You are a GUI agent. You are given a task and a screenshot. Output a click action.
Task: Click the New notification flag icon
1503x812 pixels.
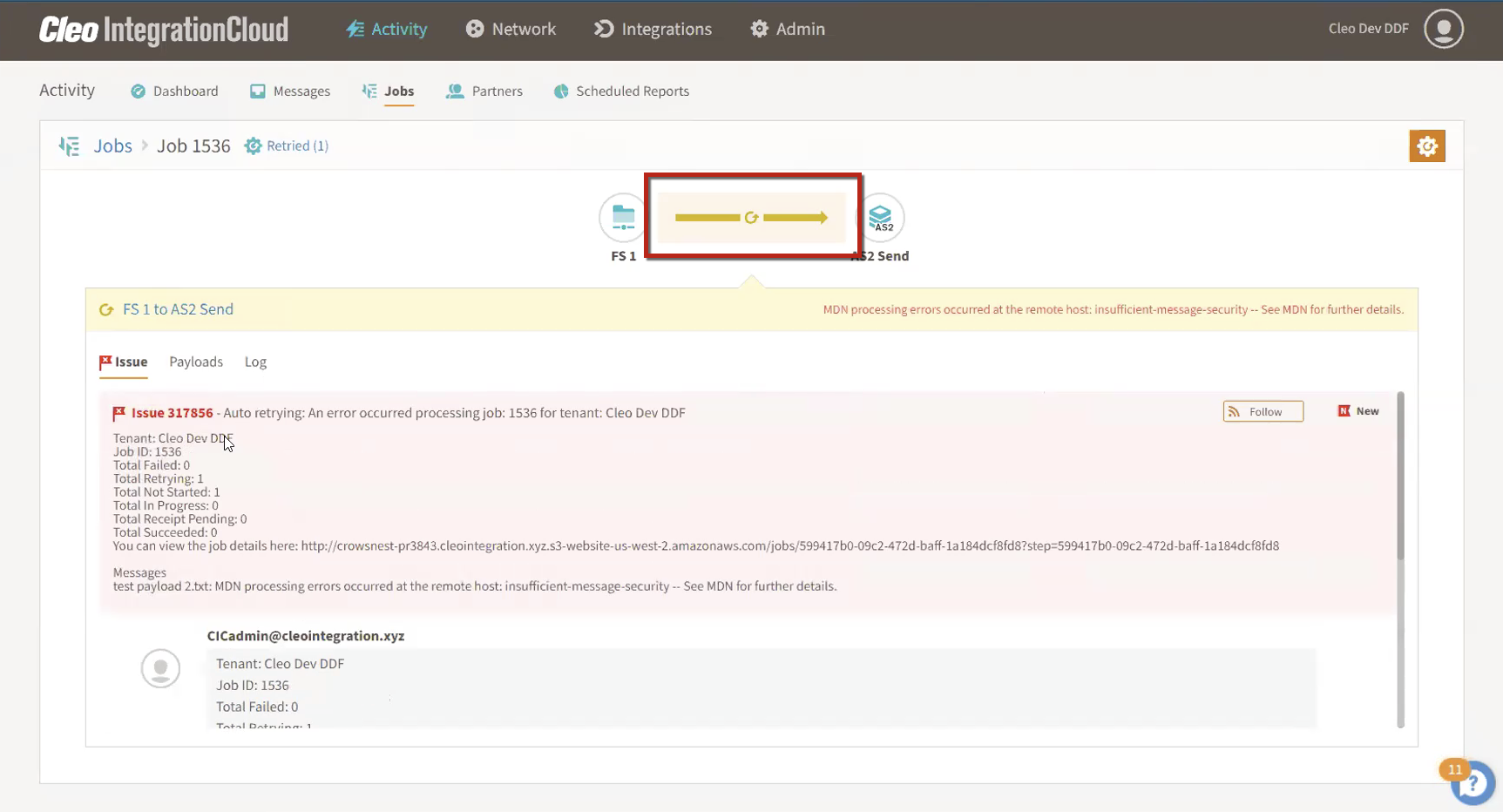tap(1343, 410)
